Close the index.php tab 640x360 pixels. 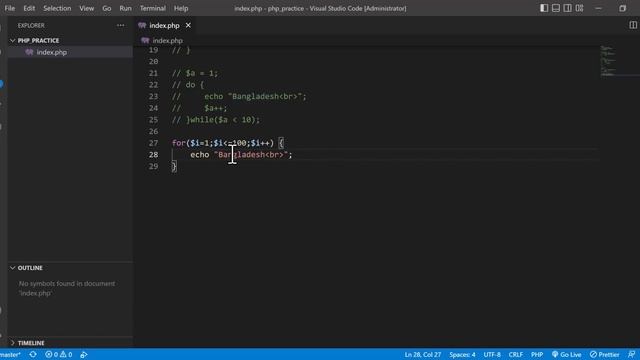(x=188, y=25)
